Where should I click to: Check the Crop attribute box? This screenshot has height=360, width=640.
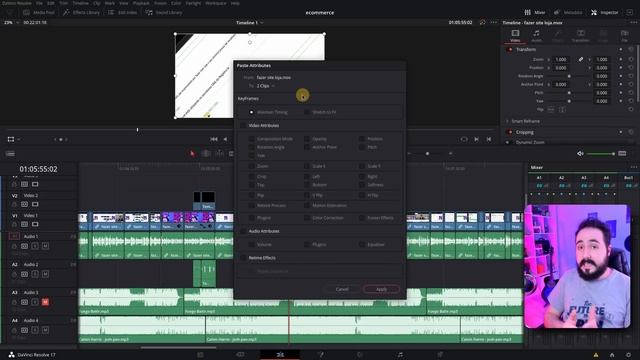[x=251, y=176]
